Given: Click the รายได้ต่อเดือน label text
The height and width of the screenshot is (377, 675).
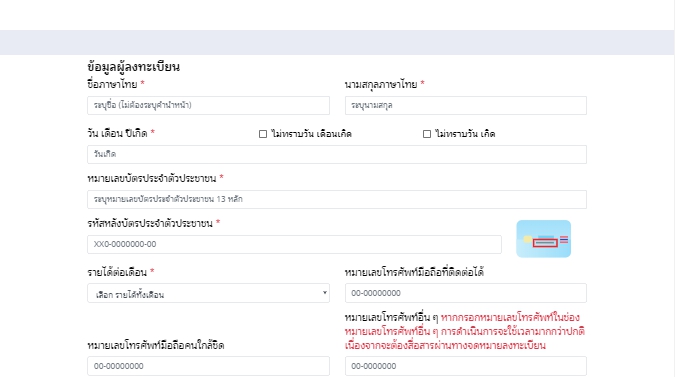Looking at the screenshot, I should tap(117, 272).
